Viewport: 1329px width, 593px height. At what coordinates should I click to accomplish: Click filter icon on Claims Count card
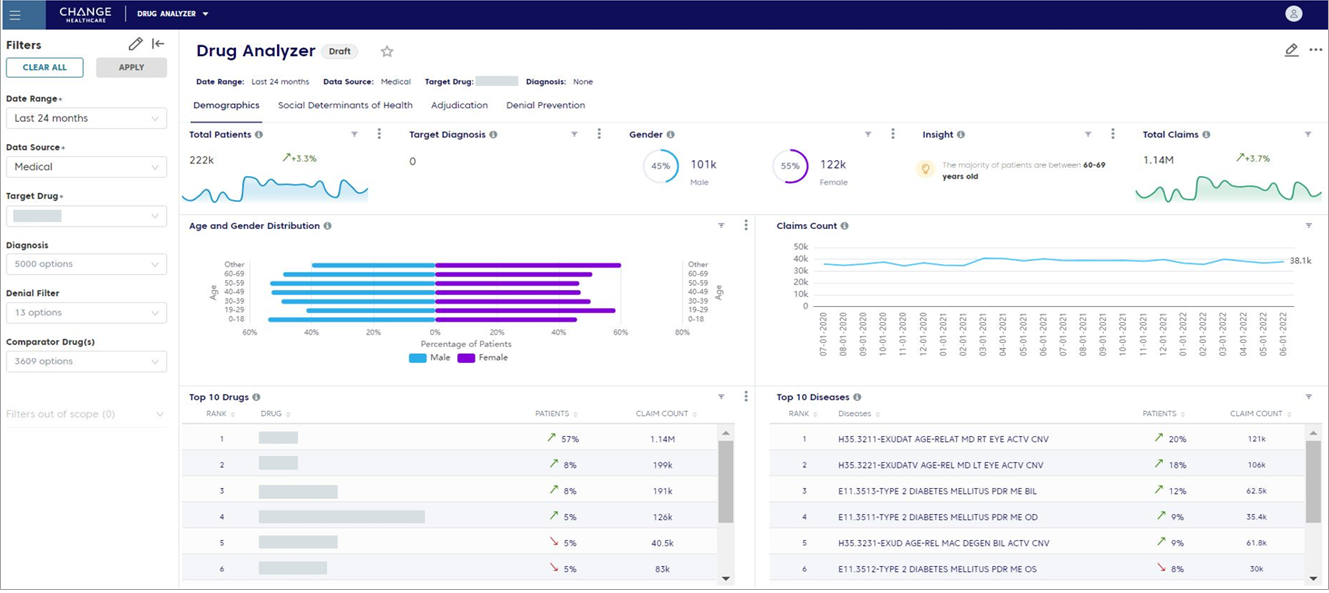pos(1308,226)
